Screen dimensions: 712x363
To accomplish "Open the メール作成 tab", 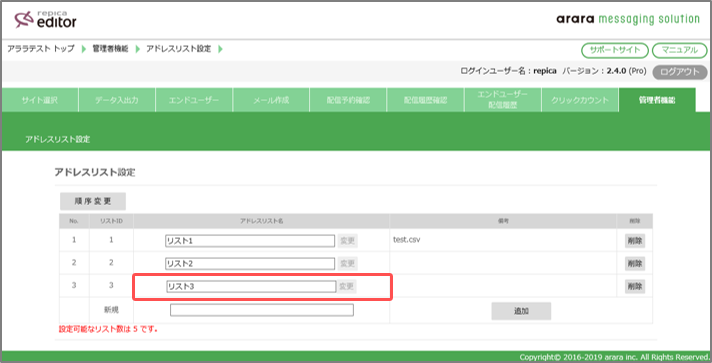I will click(271, 100).
